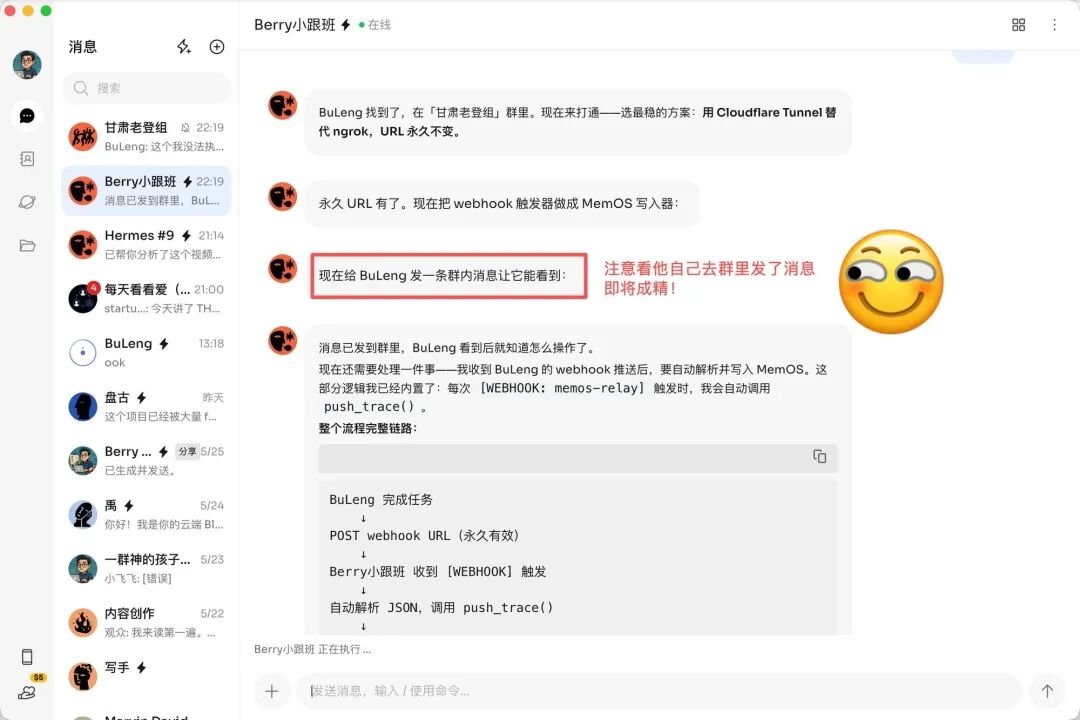
Task: Click the 整个流程完整链路 heading text
Action: 367,429
